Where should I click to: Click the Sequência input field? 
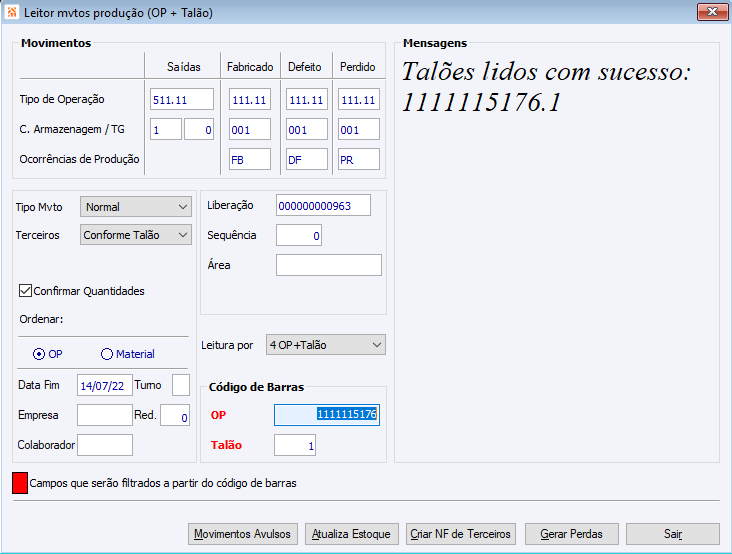tap(299, 235)
